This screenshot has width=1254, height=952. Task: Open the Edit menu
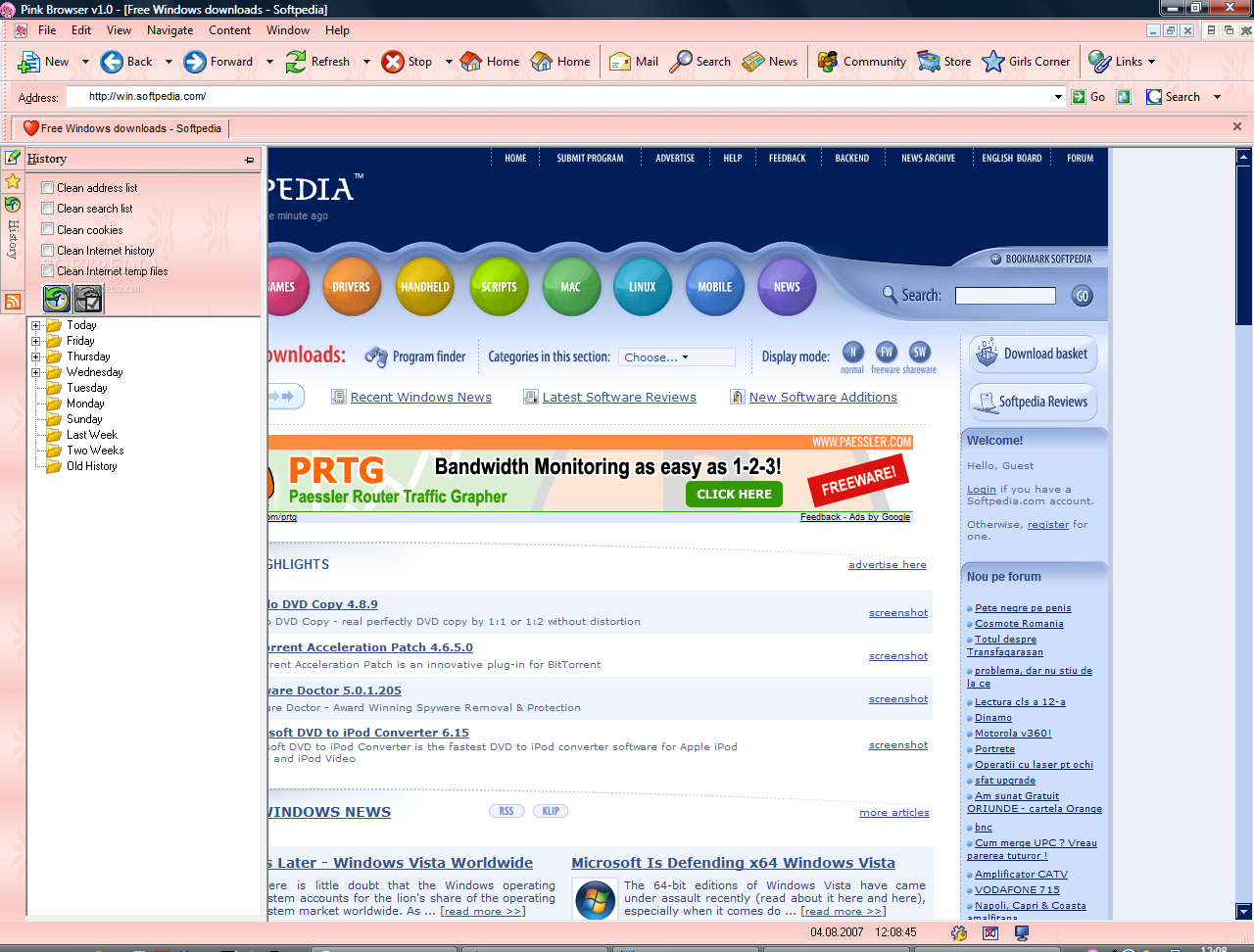pyautogui.click(x=81, y=30)
